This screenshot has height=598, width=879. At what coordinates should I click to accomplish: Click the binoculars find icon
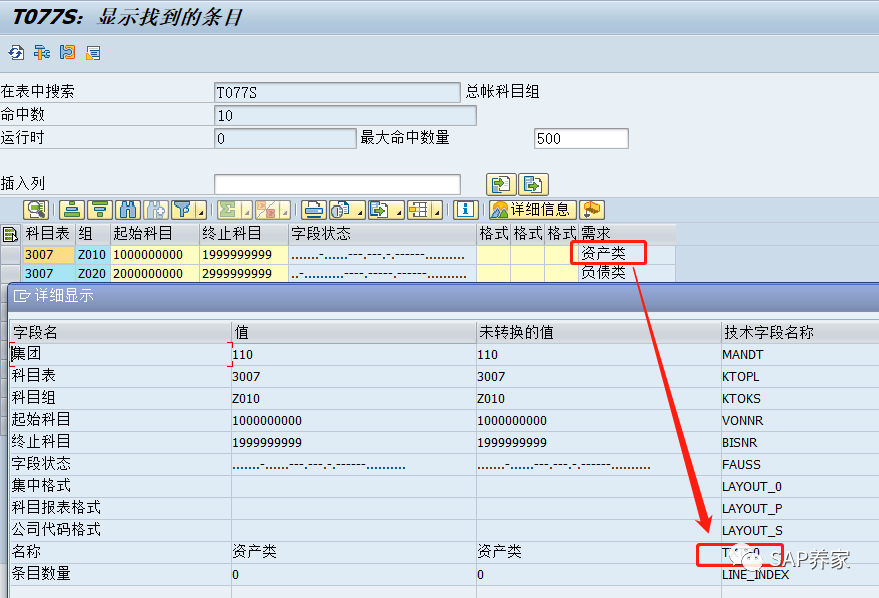(128, 210)
